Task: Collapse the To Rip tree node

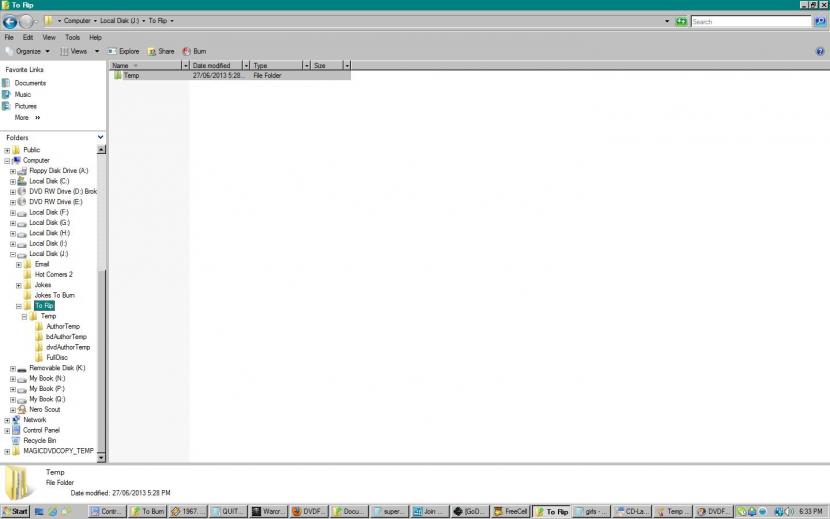Action: pos(19,306)
